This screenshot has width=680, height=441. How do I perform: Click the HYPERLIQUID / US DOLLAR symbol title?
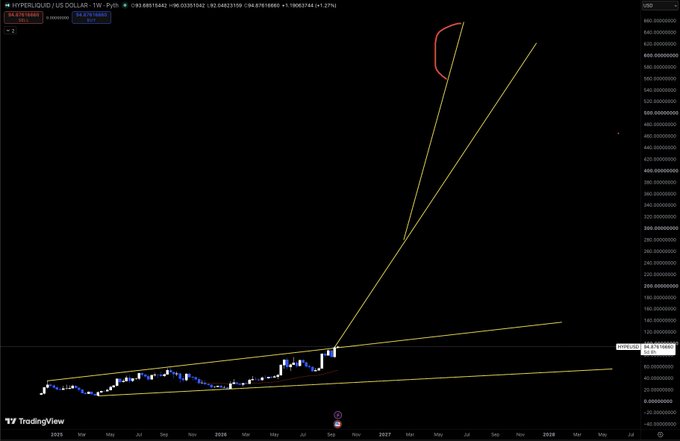pos(65,6)
